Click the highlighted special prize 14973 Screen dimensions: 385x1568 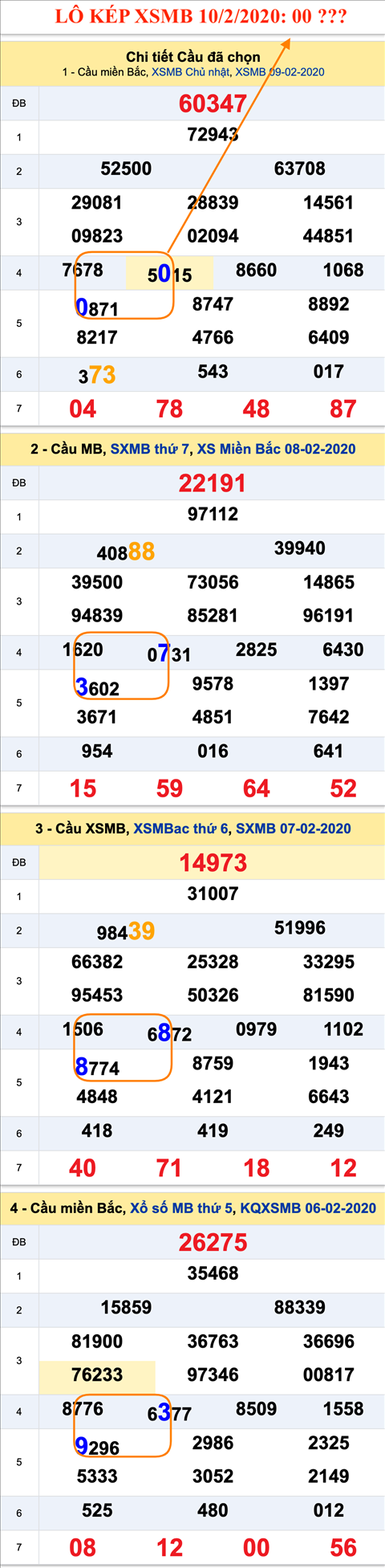(x=213, y=863)
